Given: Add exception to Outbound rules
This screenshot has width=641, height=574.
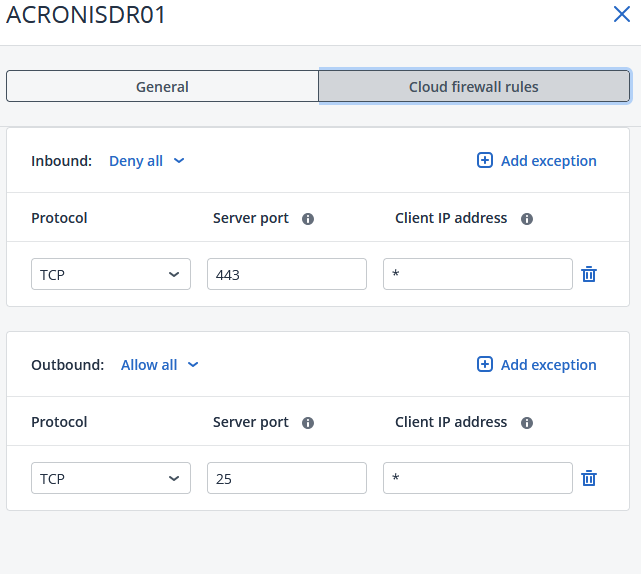Looking at the screenshot, I should click(x=537, y=365).
